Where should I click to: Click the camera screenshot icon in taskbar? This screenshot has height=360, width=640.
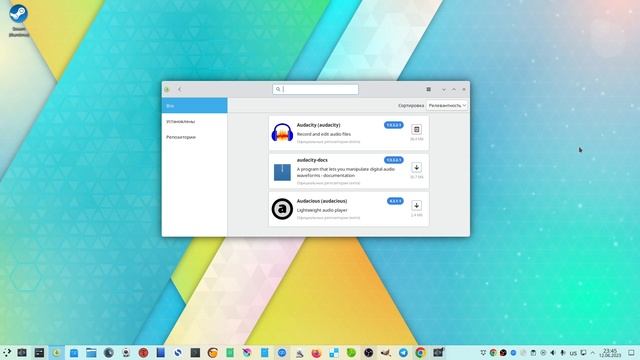(22, 352)
